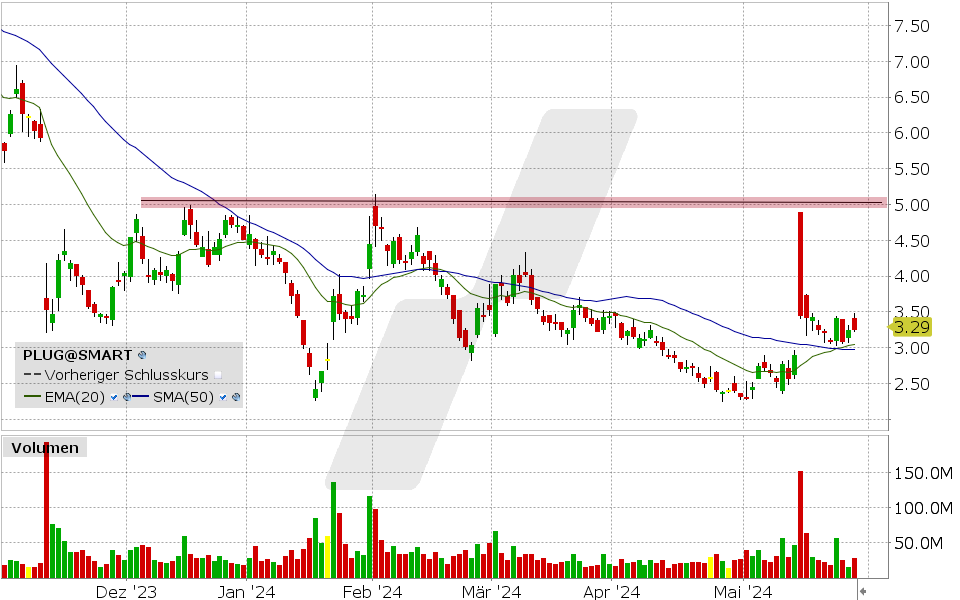The width and height of the screenshot is (960, 600).
Task: Open the SMA(50) settings wrench icon
Action: [x=236, y=397]
